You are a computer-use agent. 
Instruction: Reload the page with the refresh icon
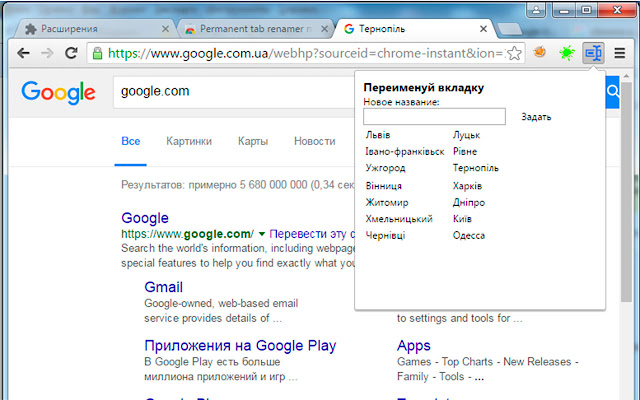click(71, 53)
